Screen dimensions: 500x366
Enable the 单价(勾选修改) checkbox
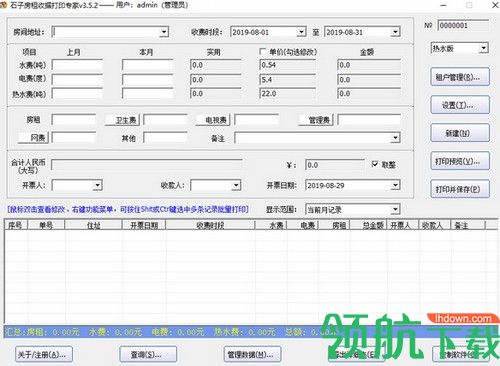click(x=262, y=52)
